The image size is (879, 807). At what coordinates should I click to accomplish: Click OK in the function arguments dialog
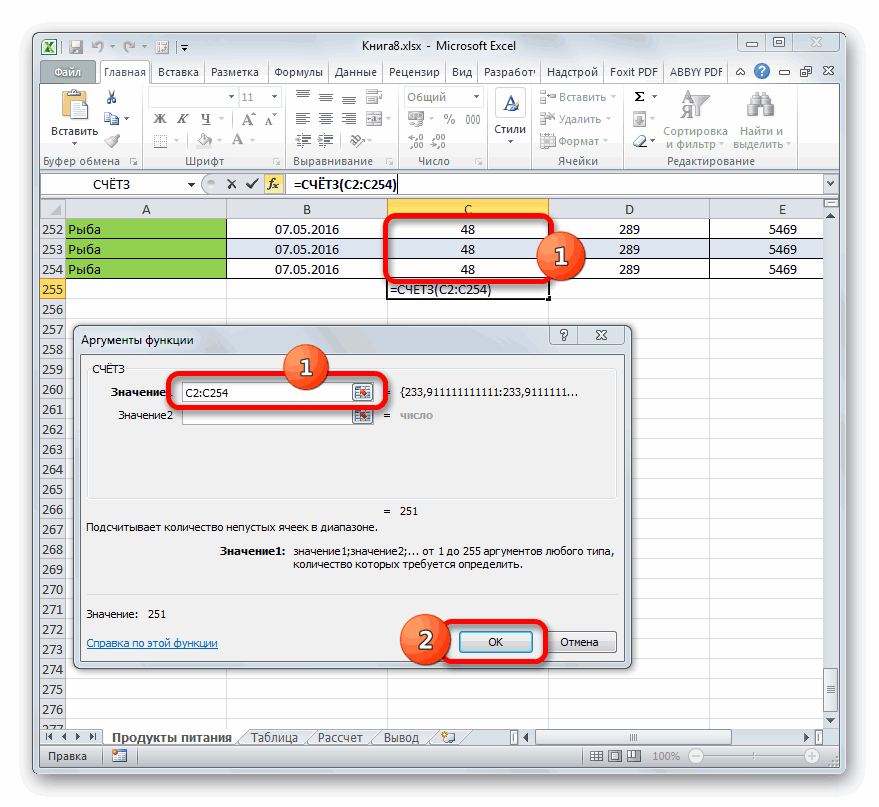[x=496, y=642]
